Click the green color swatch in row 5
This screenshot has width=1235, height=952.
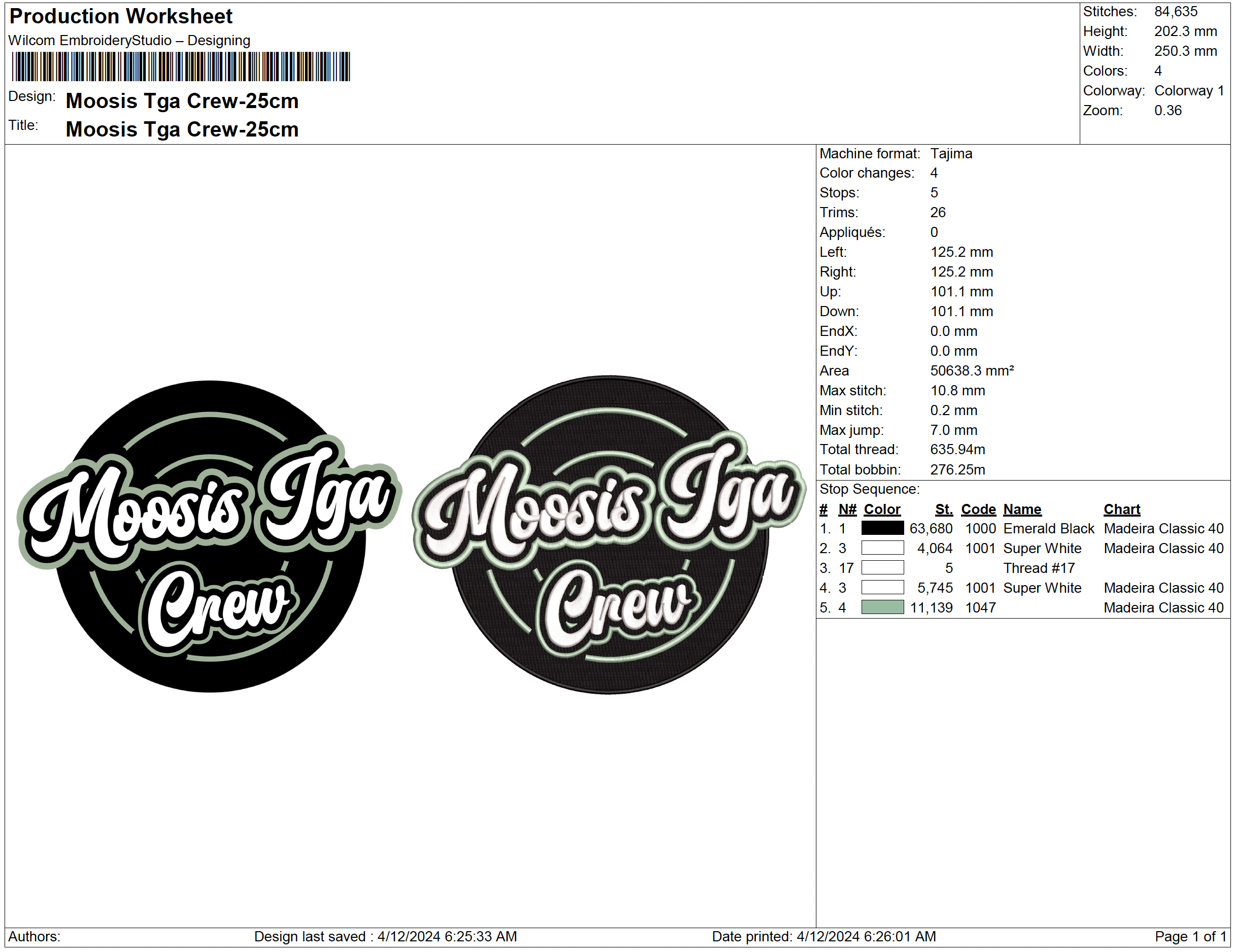(x=882, y=607)
